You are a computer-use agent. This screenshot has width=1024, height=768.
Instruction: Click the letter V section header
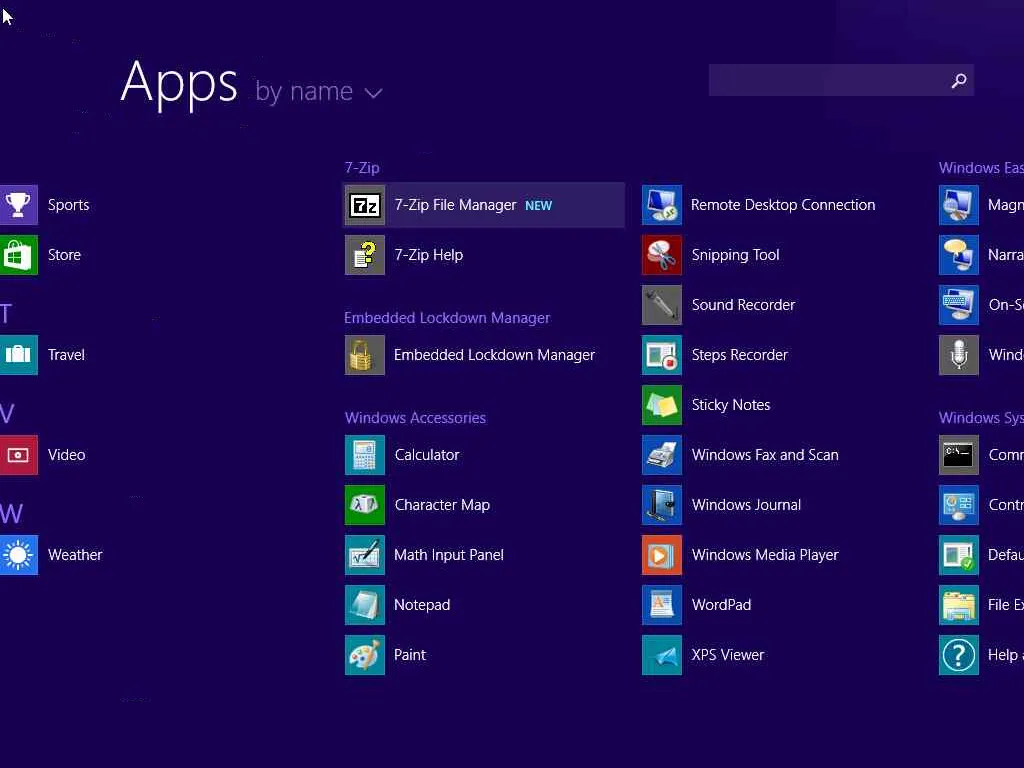click(7, 414)
